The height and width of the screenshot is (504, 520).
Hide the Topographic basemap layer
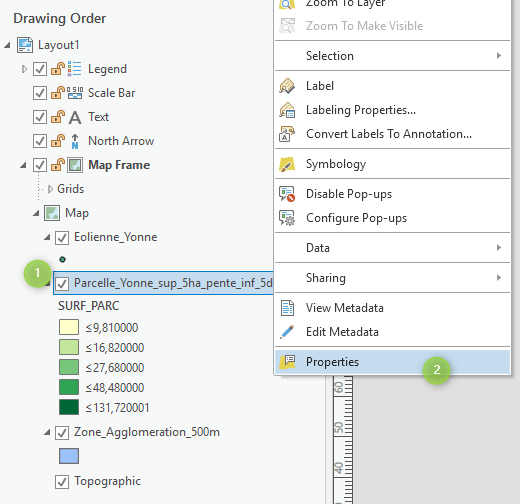(62, 482)
